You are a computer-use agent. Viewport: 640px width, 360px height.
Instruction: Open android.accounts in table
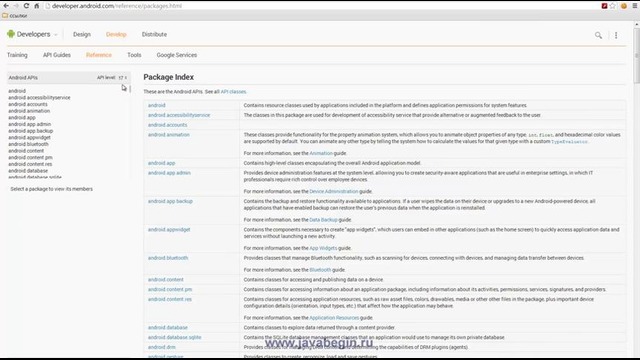167,125
